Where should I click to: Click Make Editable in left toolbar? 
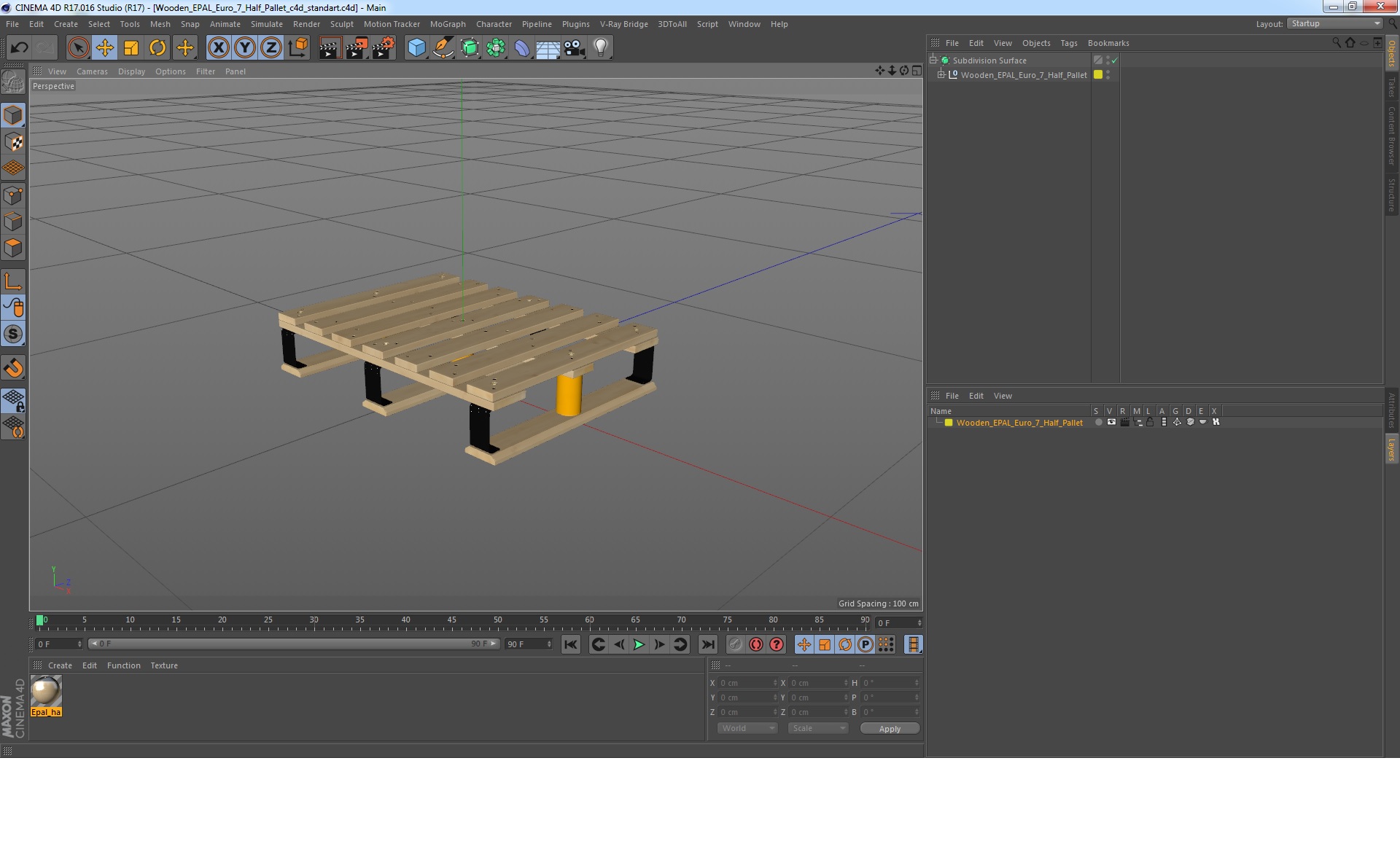coord(13,82)
